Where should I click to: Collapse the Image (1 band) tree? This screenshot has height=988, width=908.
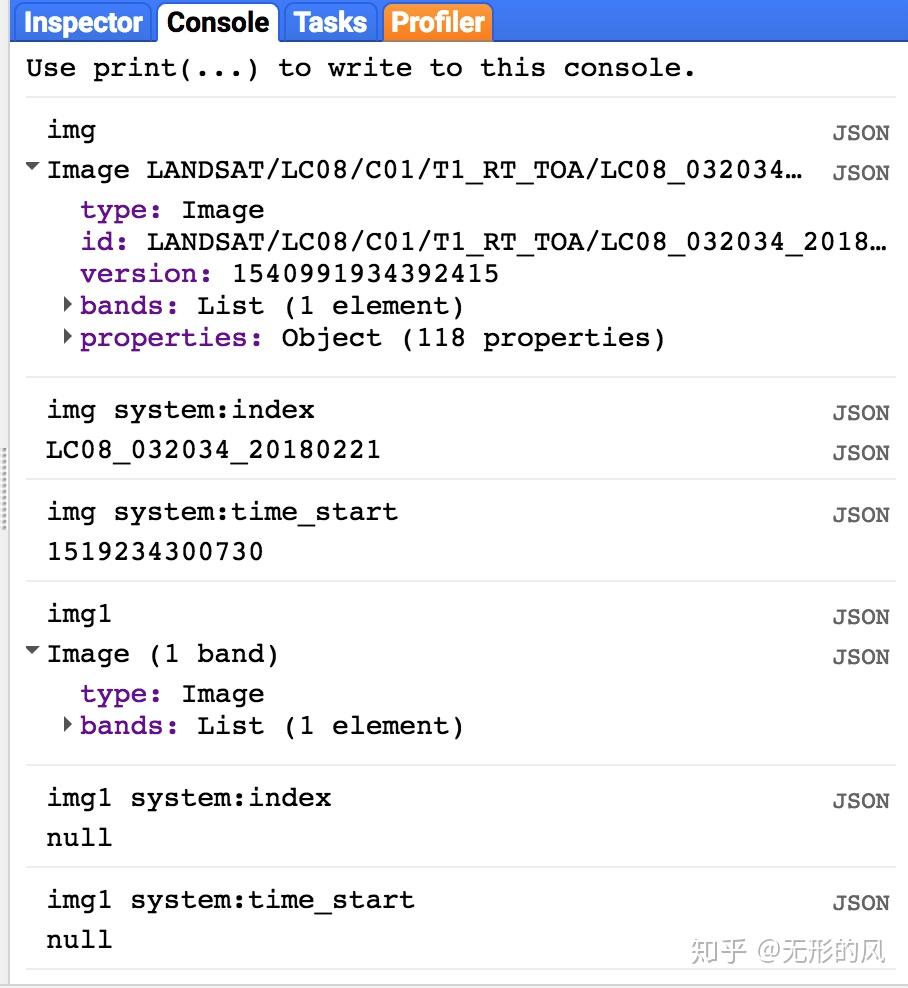pyautogui.click(x=33, y=652)
